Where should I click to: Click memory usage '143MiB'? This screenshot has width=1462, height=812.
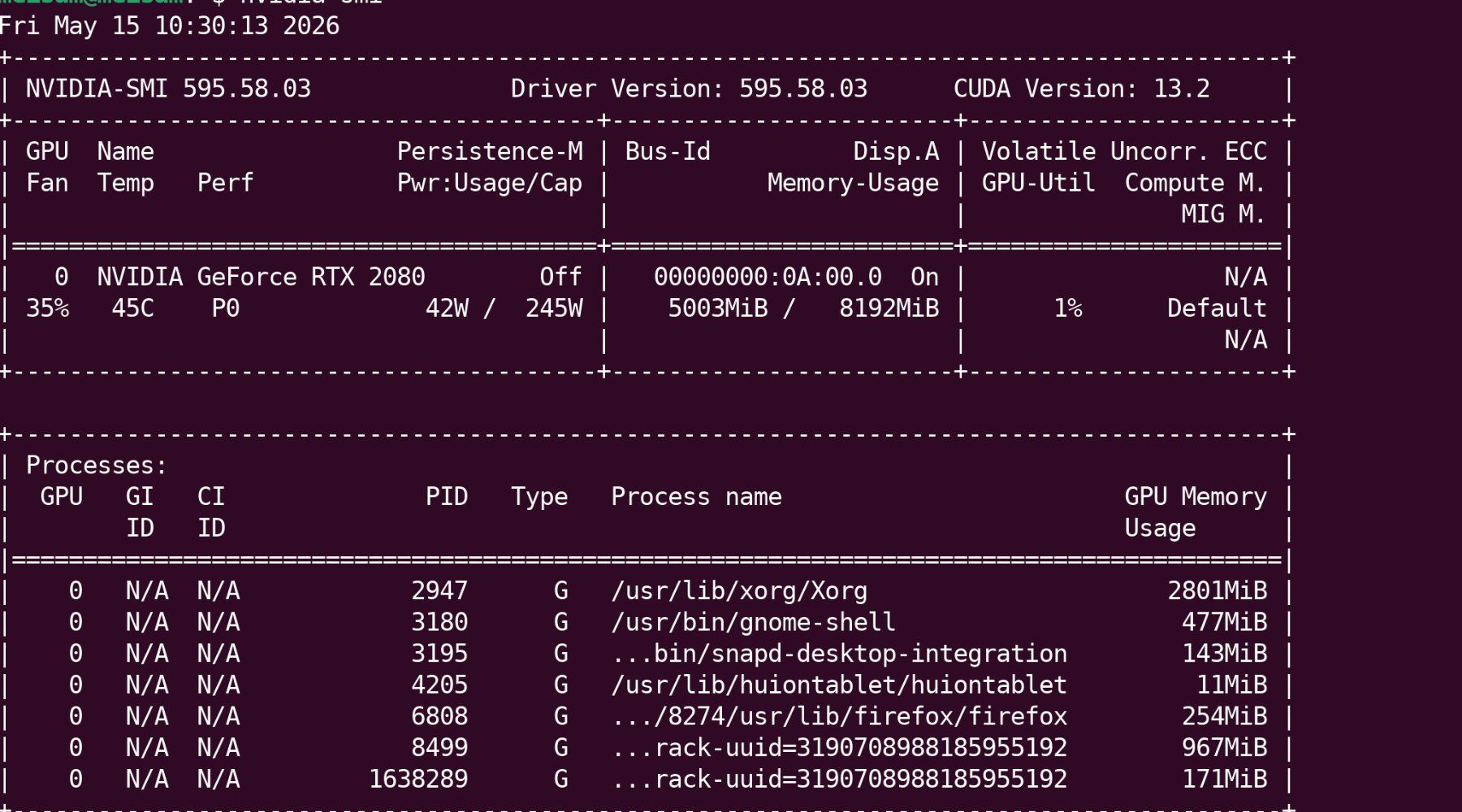1224,654
